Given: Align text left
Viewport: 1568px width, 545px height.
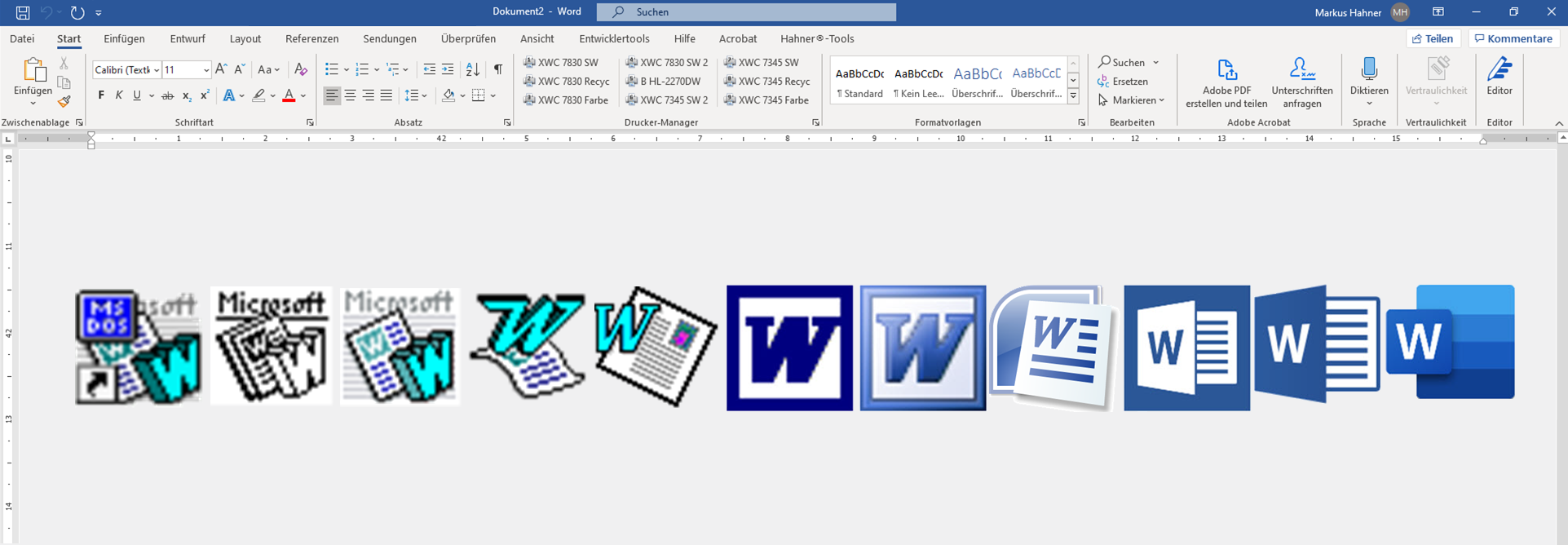Looking at the screenshot, I should pyautogui.click(x=332, y=95).
